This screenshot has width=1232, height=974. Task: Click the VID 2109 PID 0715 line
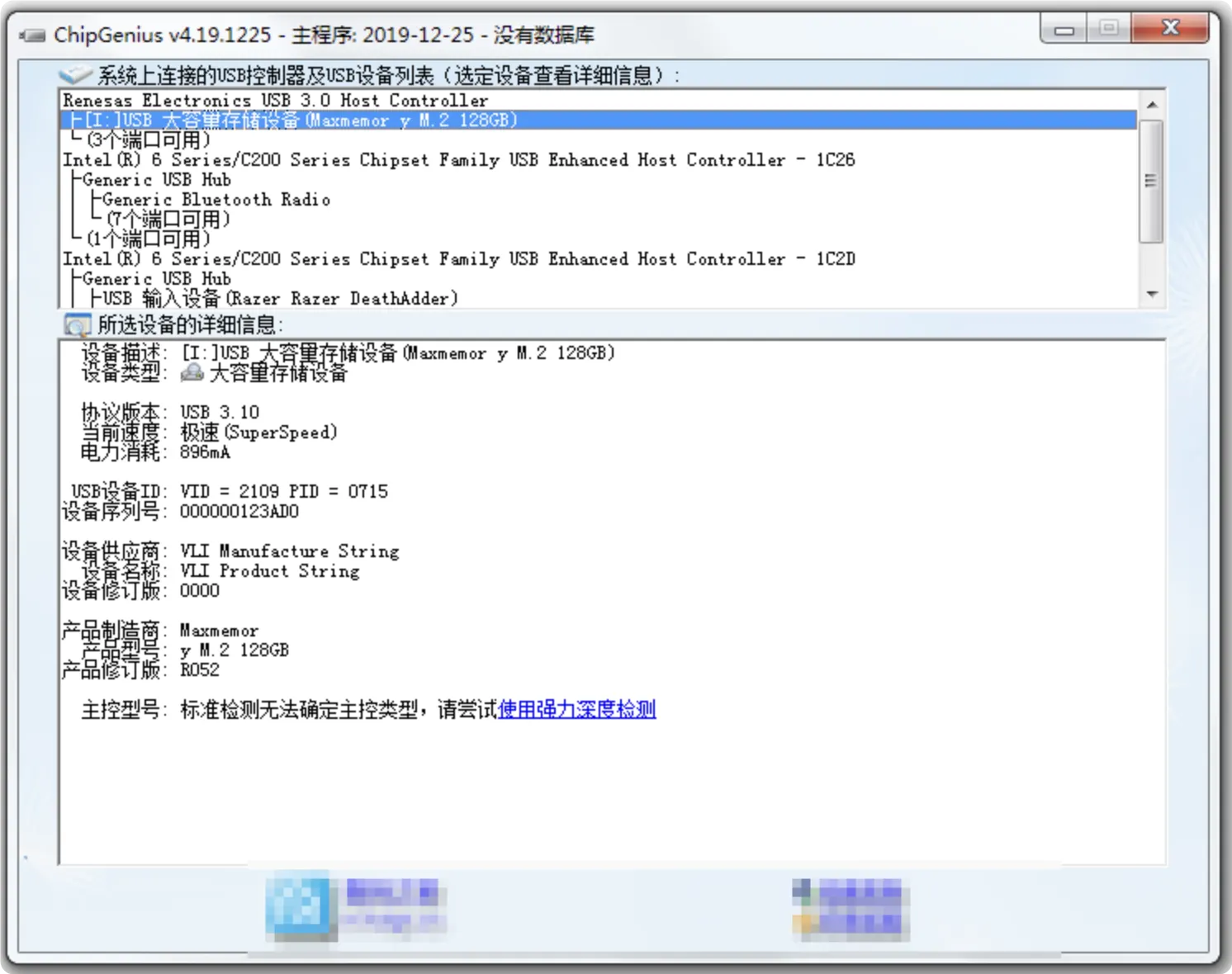click(x=284, y=492)
